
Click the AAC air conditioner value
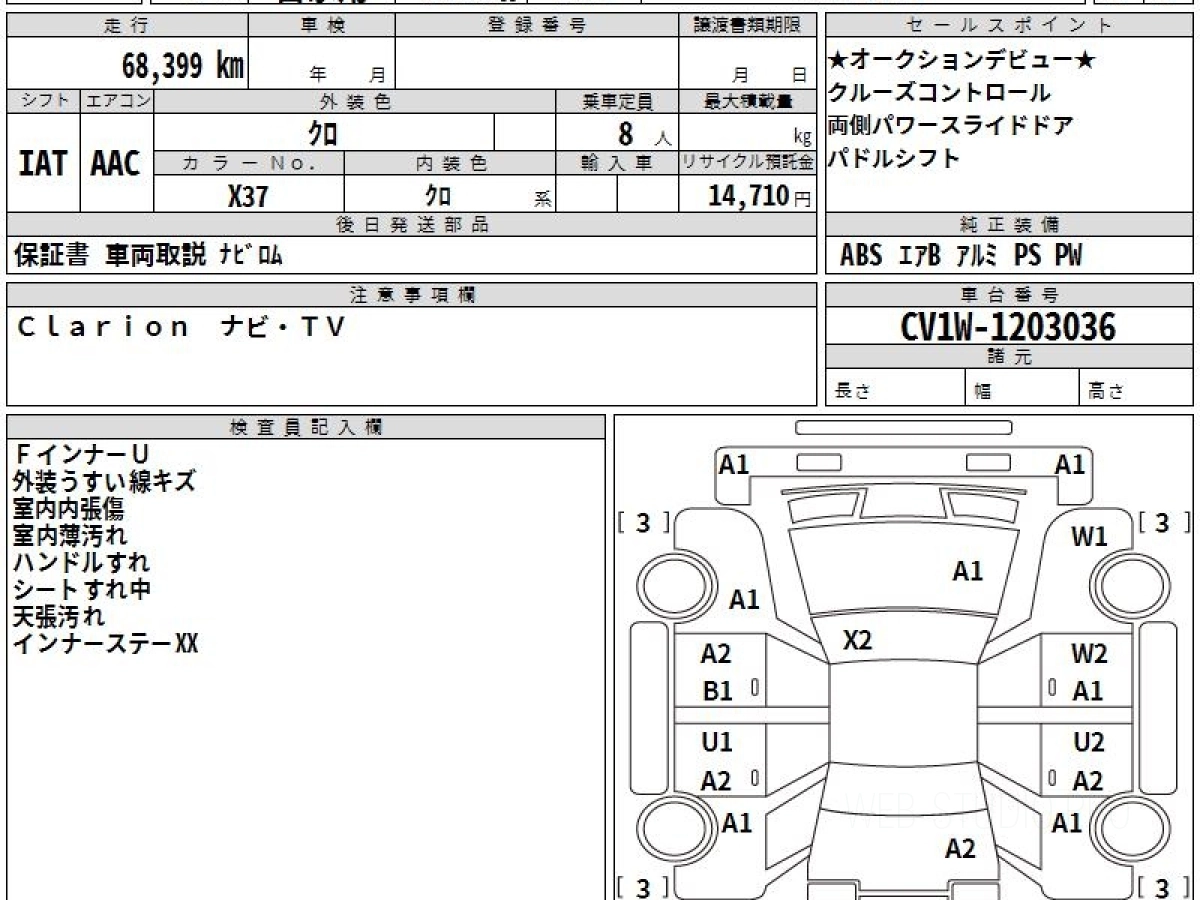tap(116, 163)
